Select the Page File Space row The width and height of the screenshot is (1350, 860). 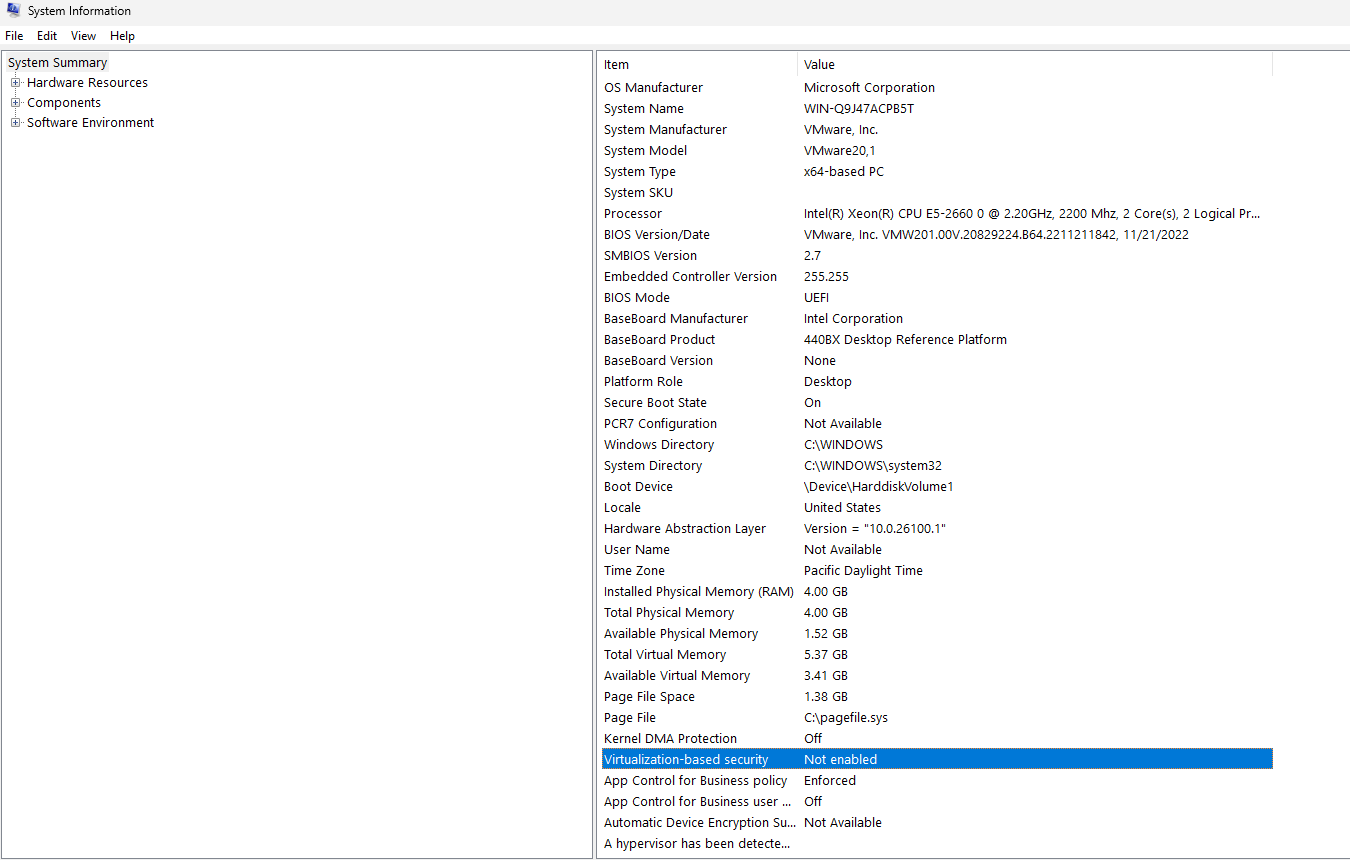937,697
